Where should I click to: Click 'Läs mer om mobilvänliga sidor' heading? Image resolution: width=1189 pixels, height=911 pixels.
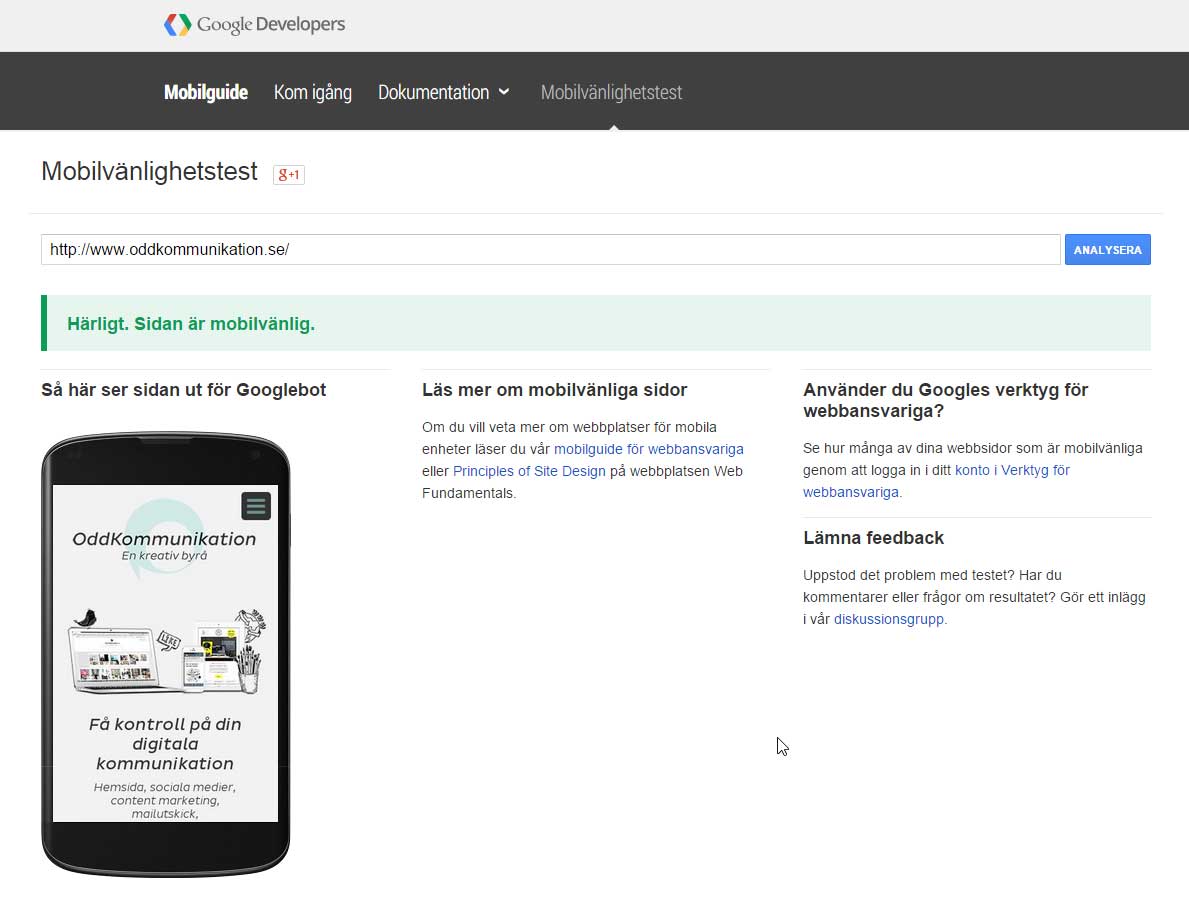(554, 390)
